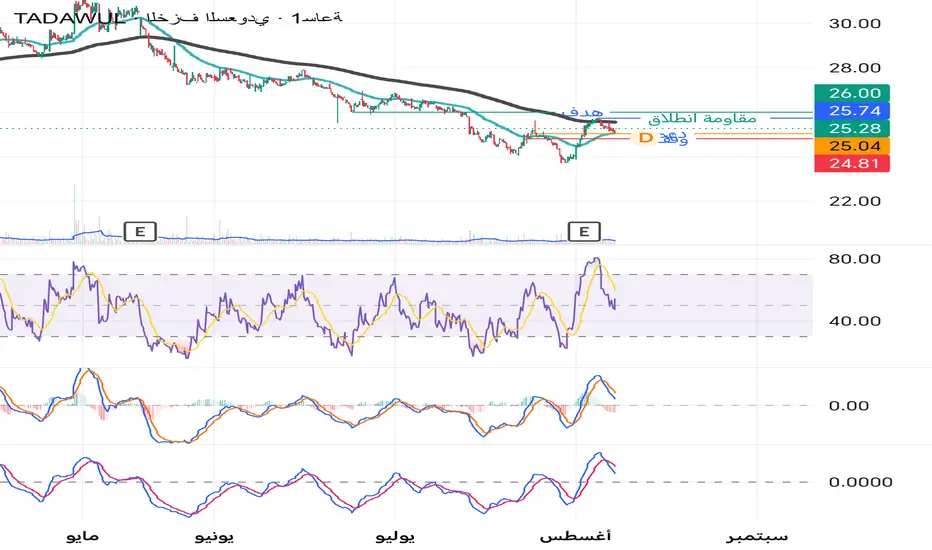Open the E earnings marker near August
The height and width of the screenshot is (550, 932).
tap(584, 231)
